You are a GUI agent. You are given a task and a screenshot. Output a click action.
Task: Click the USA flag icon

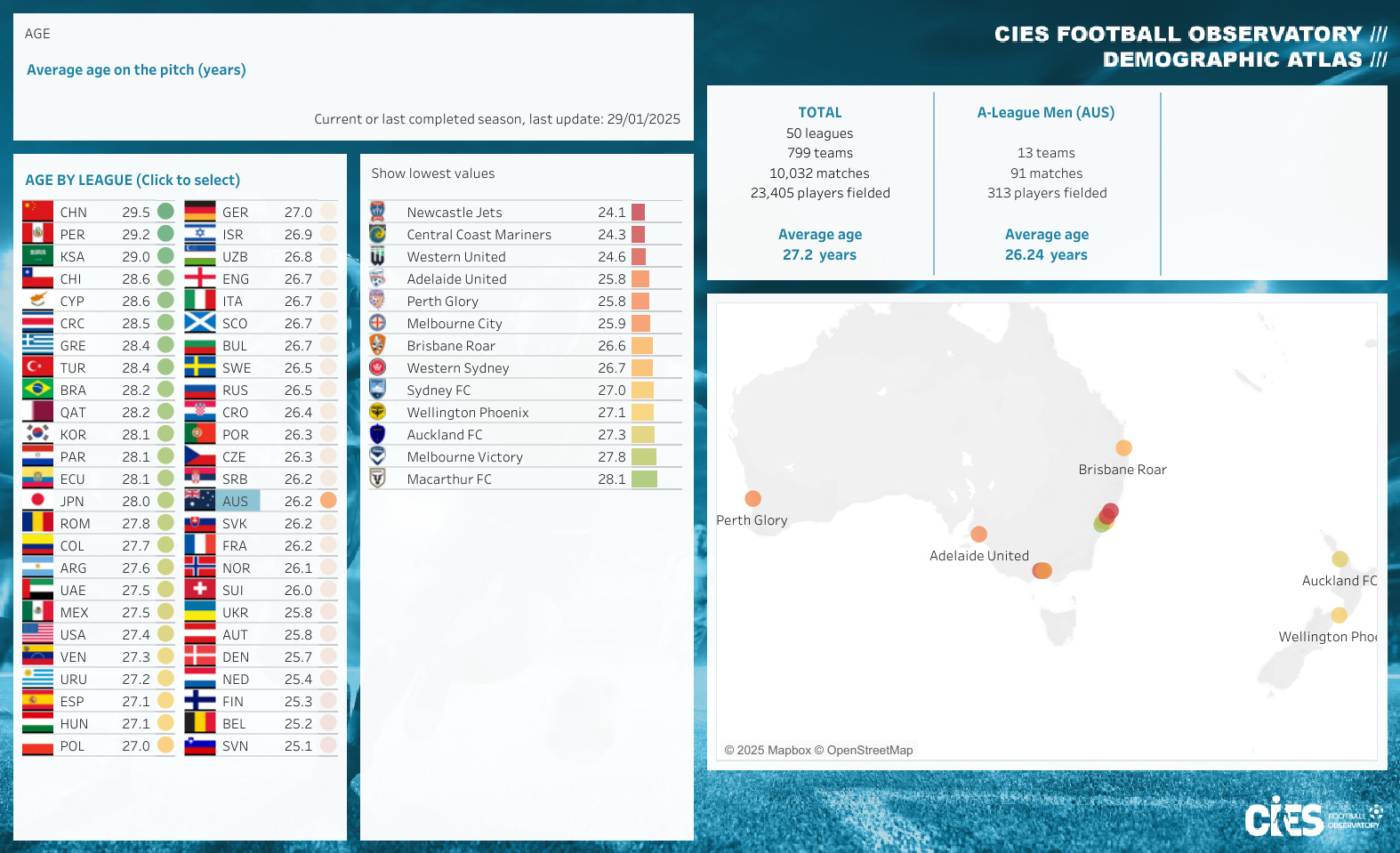coord(37,634)
